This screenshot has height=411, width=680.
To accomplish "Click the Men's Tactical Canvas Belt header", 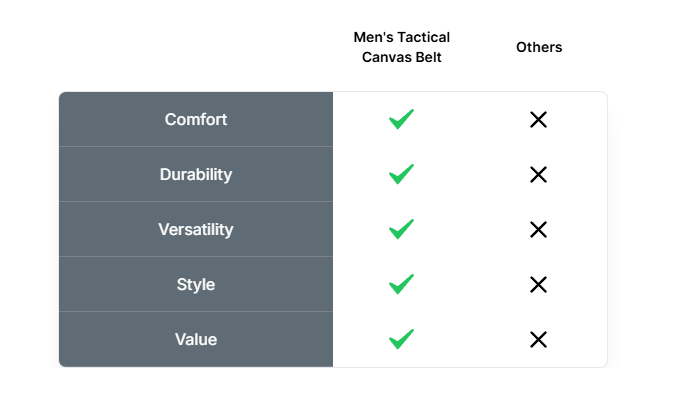I will pyautogui.click(x=401, y=47).
